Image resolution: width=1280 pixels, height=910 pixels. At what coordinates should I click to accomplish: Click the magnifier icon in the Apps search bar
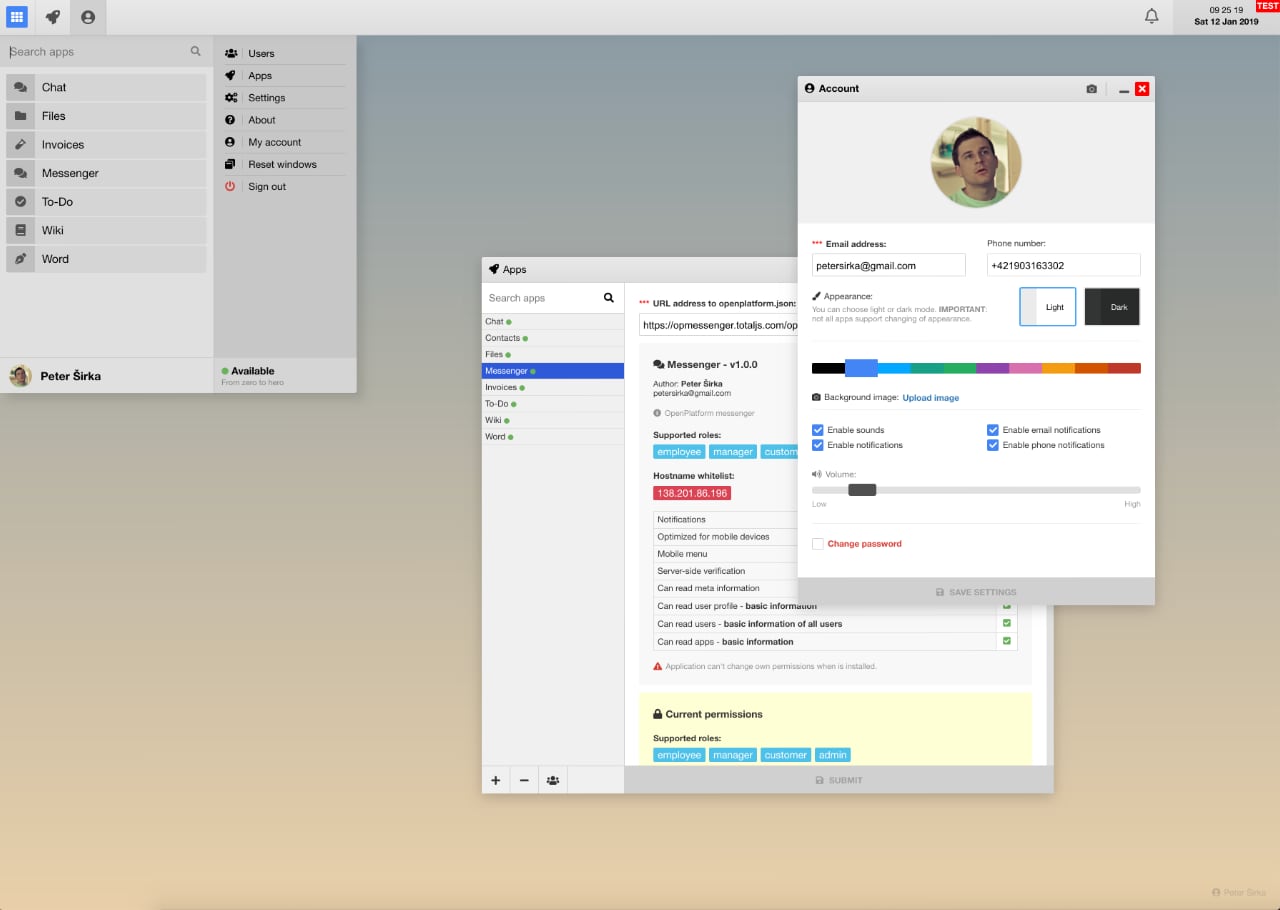tap(608, 297)
